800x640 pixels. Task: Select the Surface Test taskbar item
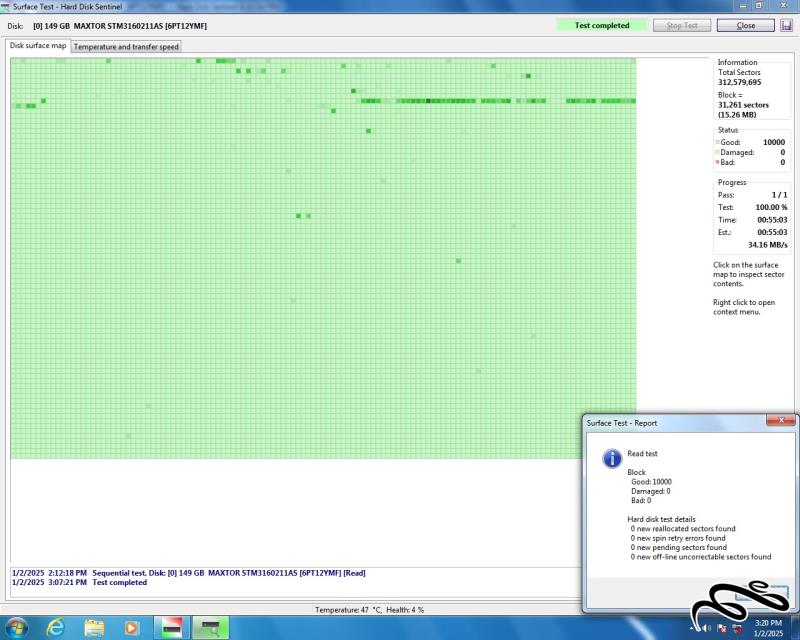[211, 628]
